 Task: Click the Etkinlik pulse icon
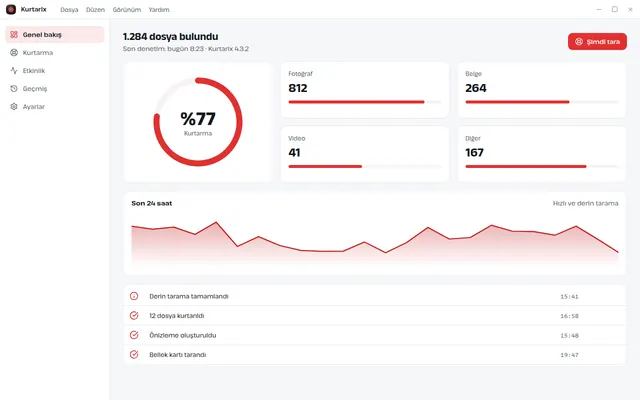tap(14, 71)
